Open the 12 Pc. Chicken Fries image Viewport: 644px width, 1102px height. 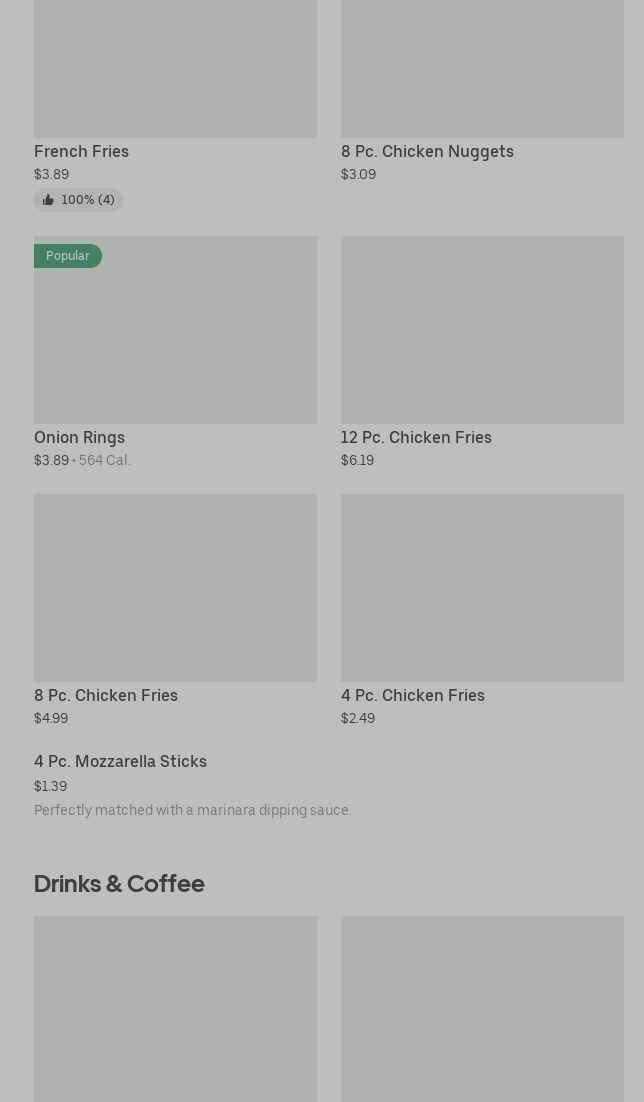point(482,329)
